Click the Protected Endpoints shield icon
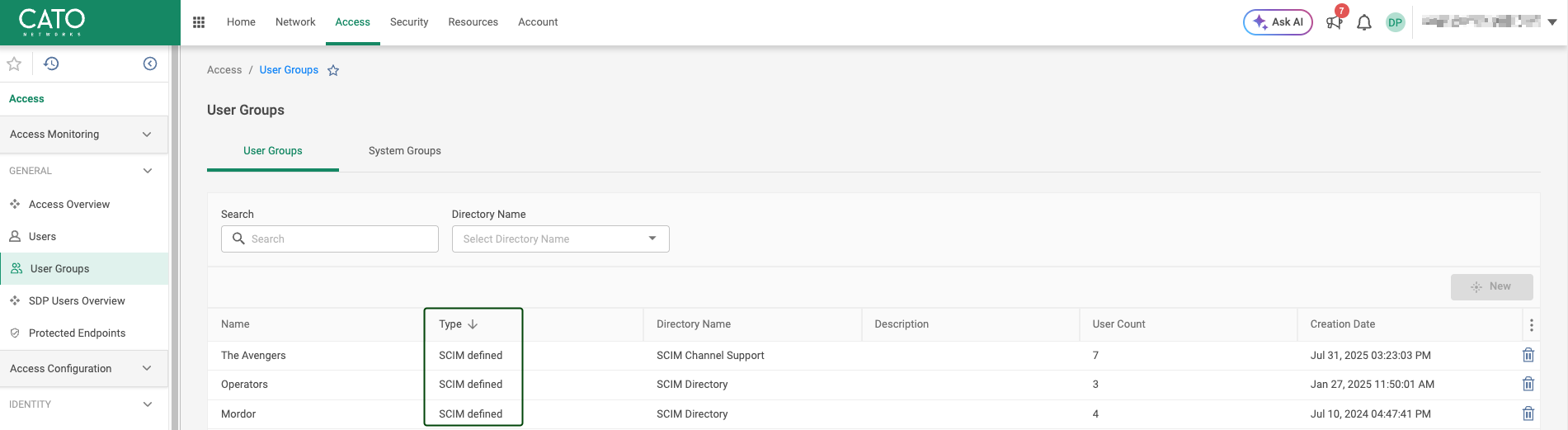 click(x=15, y=333)
